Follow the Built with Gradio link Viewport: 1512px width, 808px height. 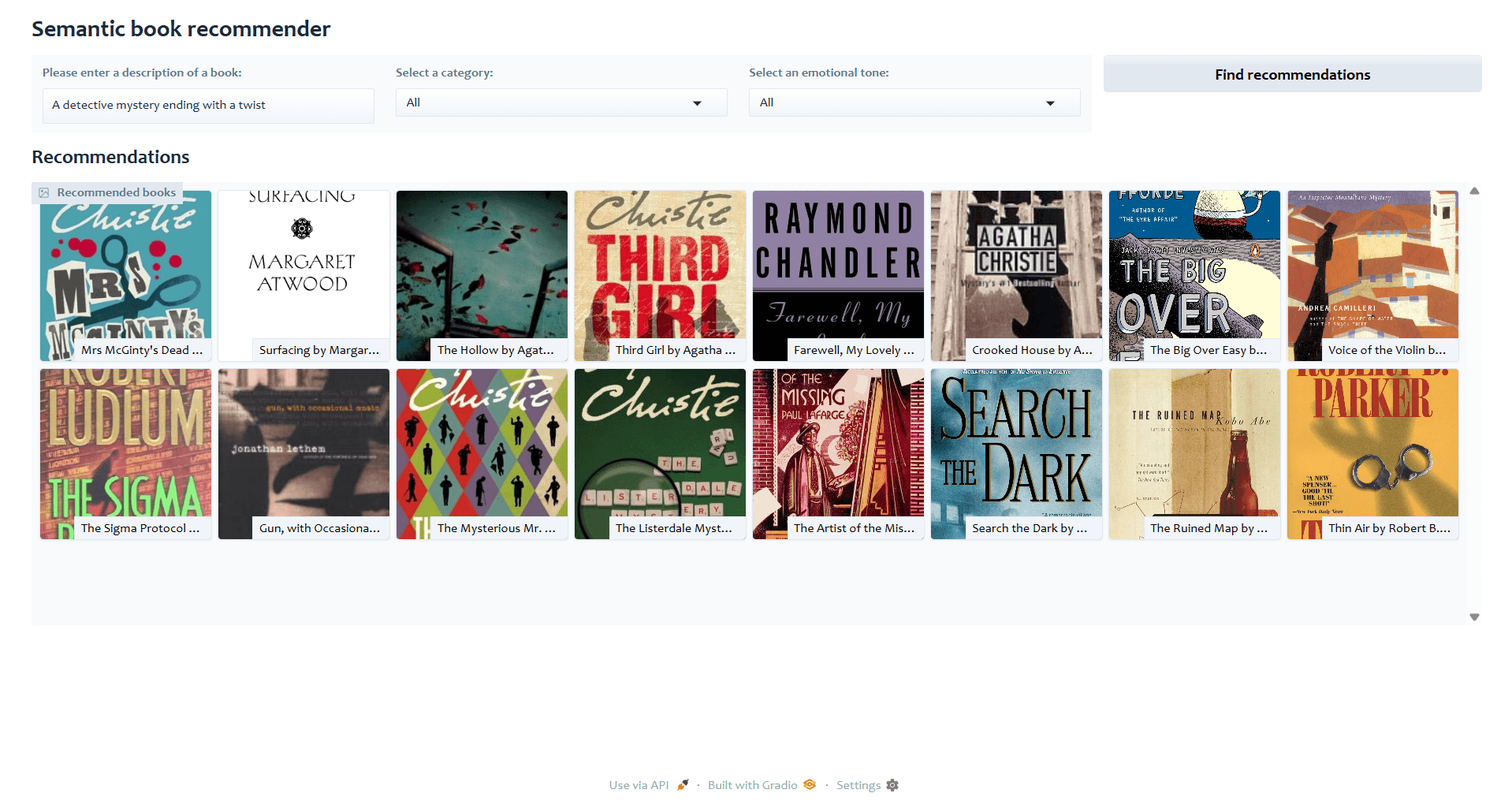(751, 784)
